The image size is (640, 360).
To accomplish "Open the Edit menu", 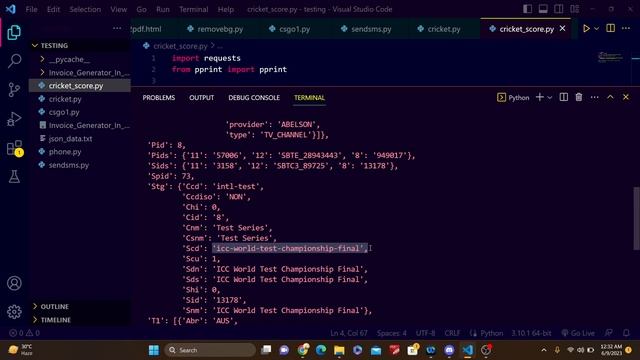I will pyautogui.click(x=53, y=9).
